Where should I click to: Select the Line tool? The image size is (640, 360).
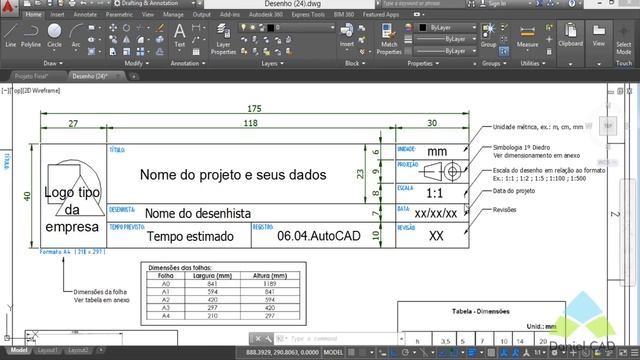click(11, 36)
